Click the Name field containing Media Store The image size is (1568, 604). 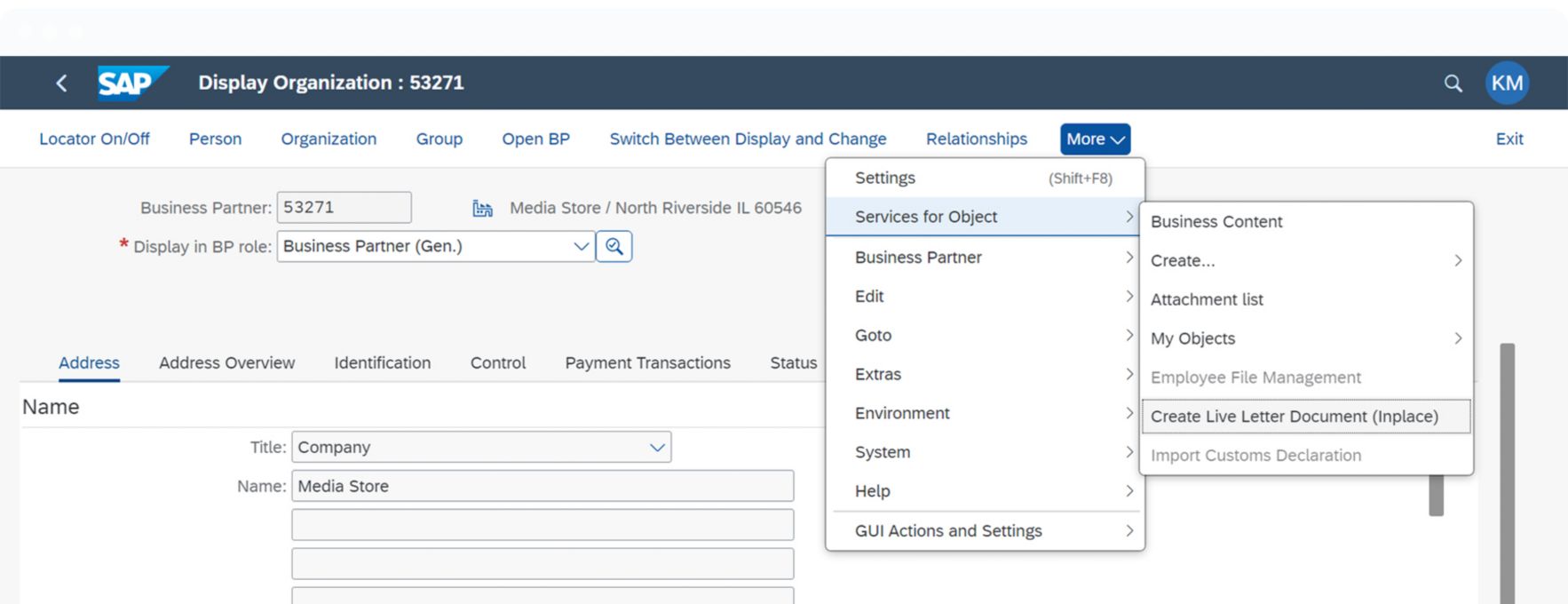[542, 486]
